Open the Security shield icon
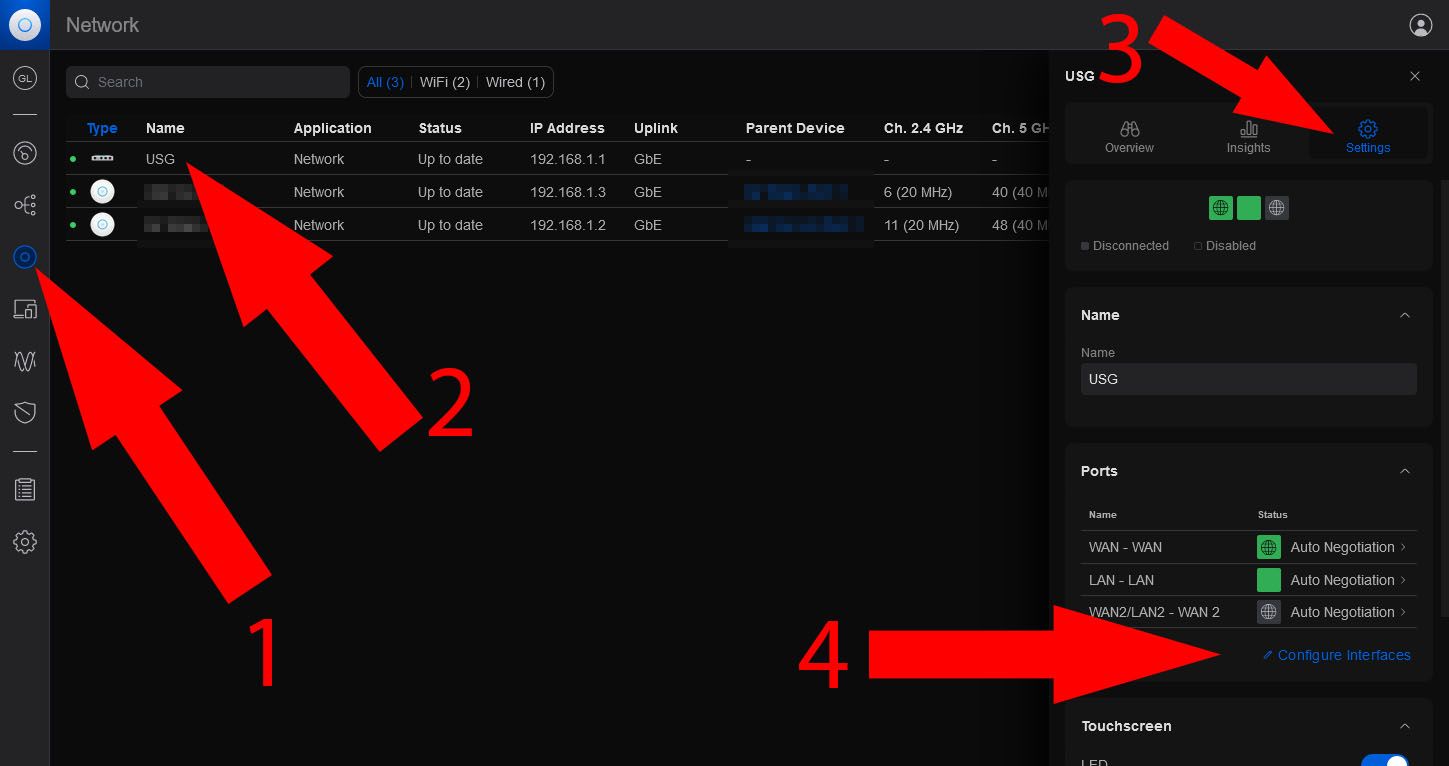The height and width of the screenshot is (766, 1449). 25,412
